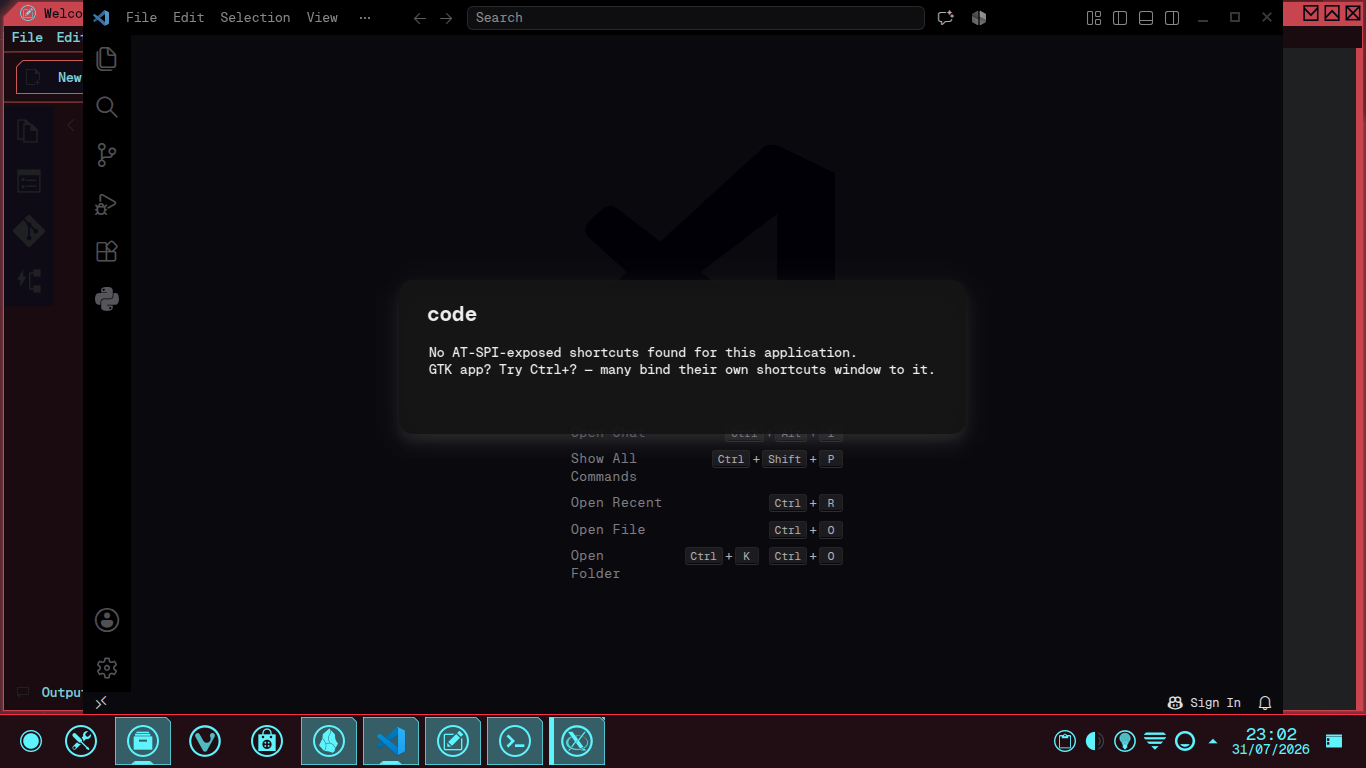The height and width of the screenshot is (768, 1366).
Task: Switch to the terminal taskbar button
Action: (x=515, y=741)
